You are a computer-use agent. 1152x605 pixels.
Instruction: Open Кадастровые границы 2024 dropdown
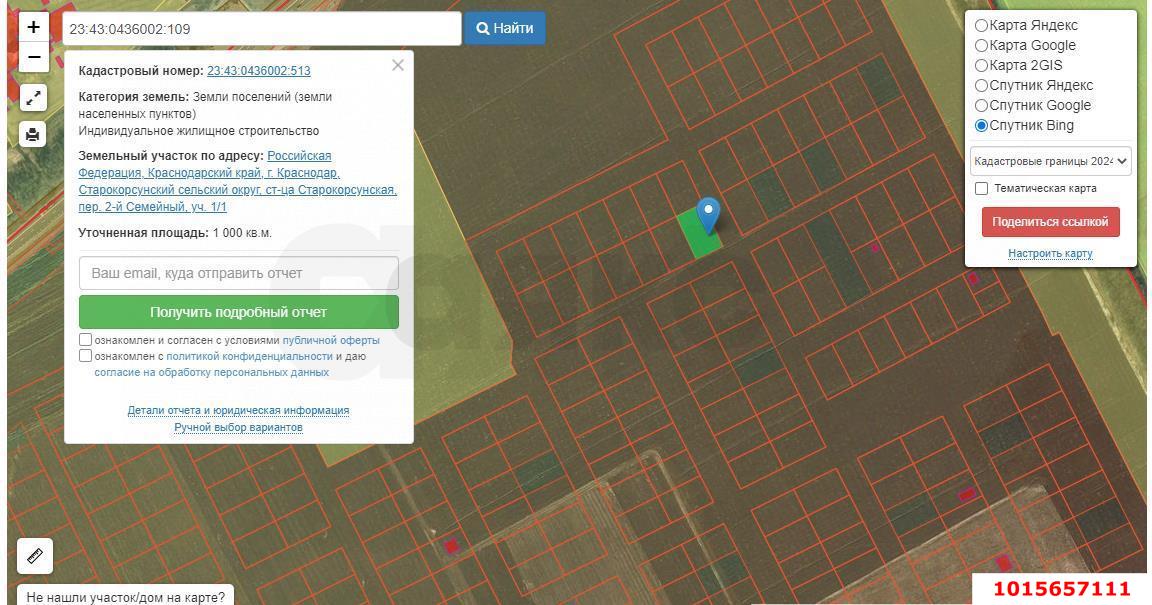[1050, 161]
